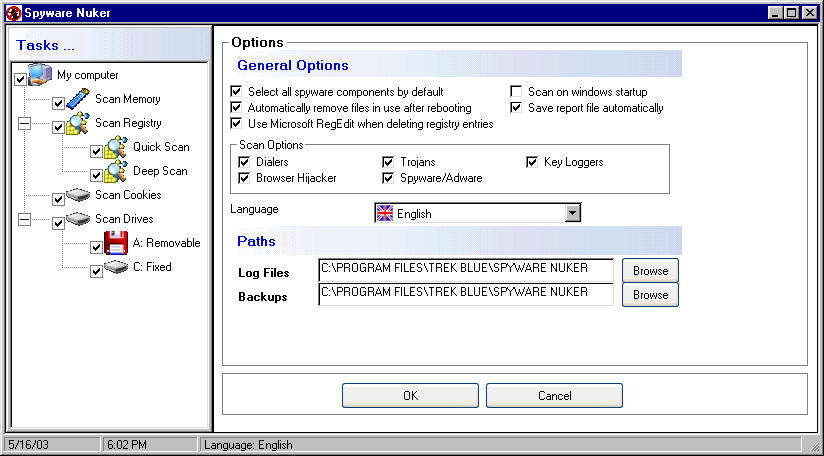Screen dimensions: 824x456
Task: Uncheck the Spyware/Adware scan option
Action: point(388,178)
